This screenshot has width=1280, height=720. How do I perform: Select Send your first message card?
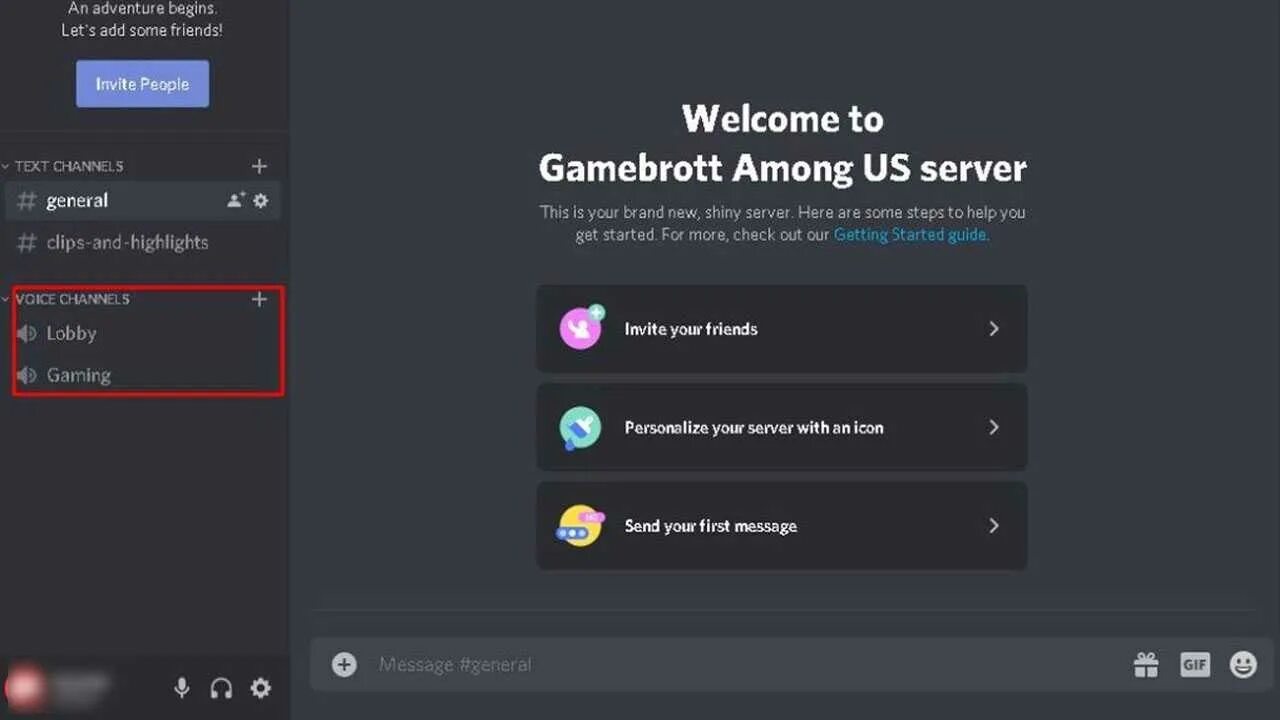pyautogui.click(x=782, y=526)
